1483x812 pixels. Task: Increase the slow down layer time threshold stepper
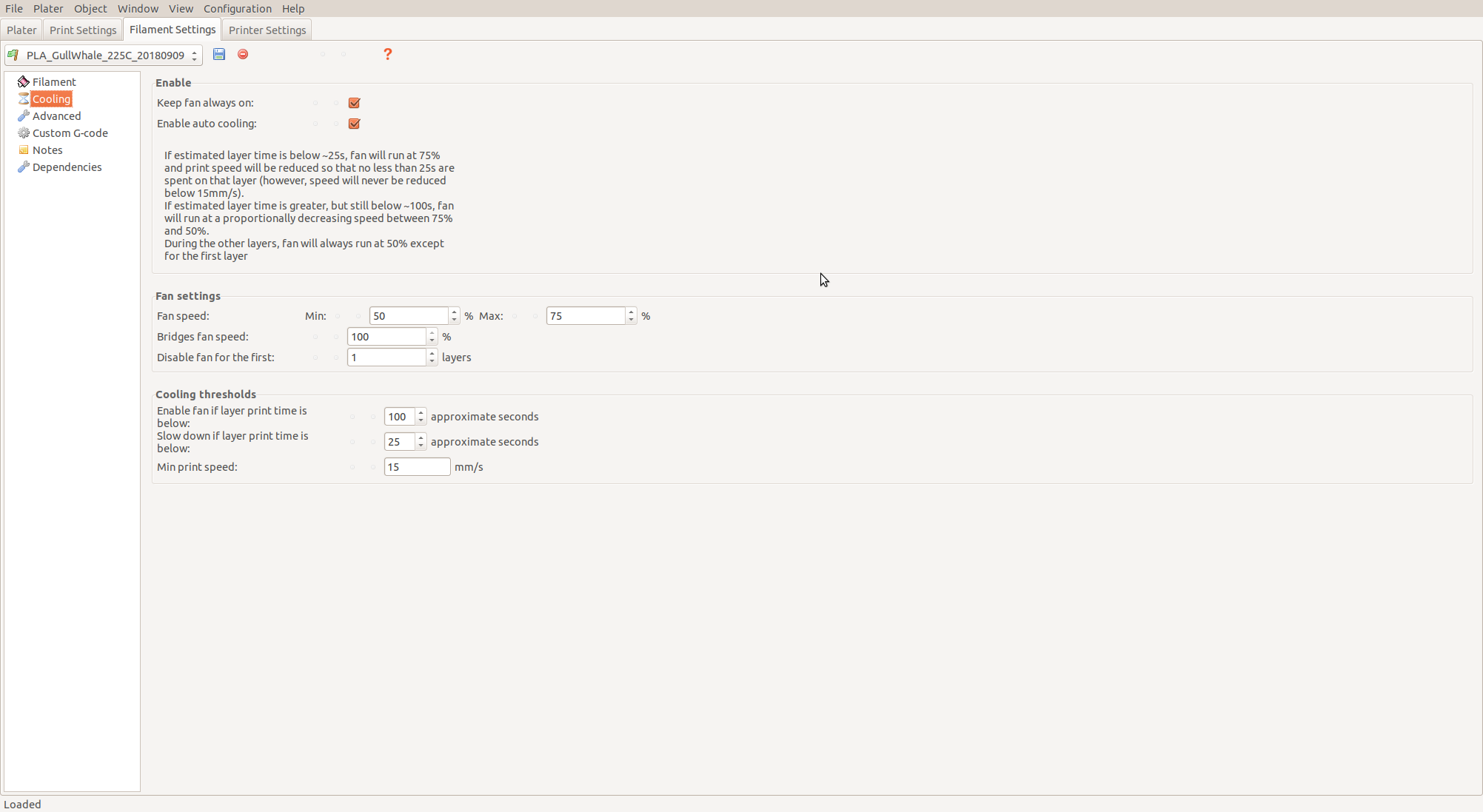(421, 437)
